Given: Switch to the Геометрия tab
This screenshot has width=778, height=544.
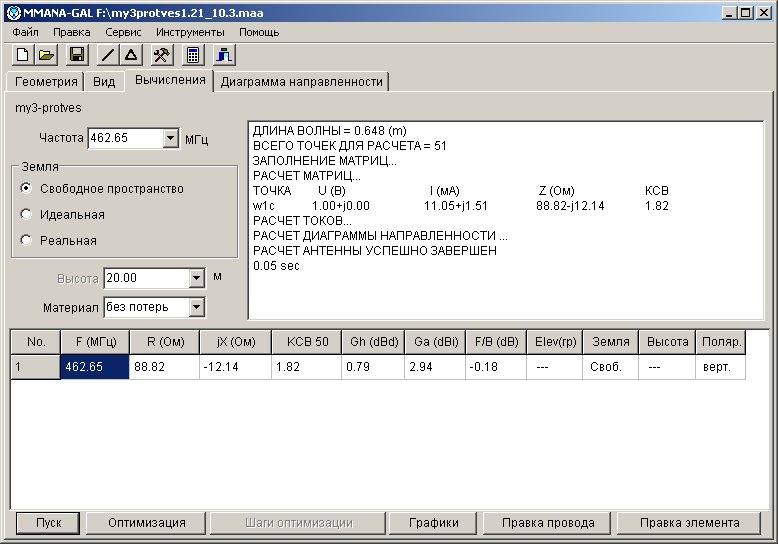Looking at the screenshot, I should (45, 82).
